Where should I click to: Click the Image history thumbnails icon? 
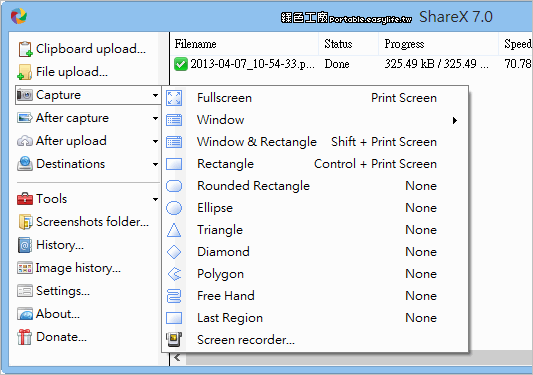(25, 268)
